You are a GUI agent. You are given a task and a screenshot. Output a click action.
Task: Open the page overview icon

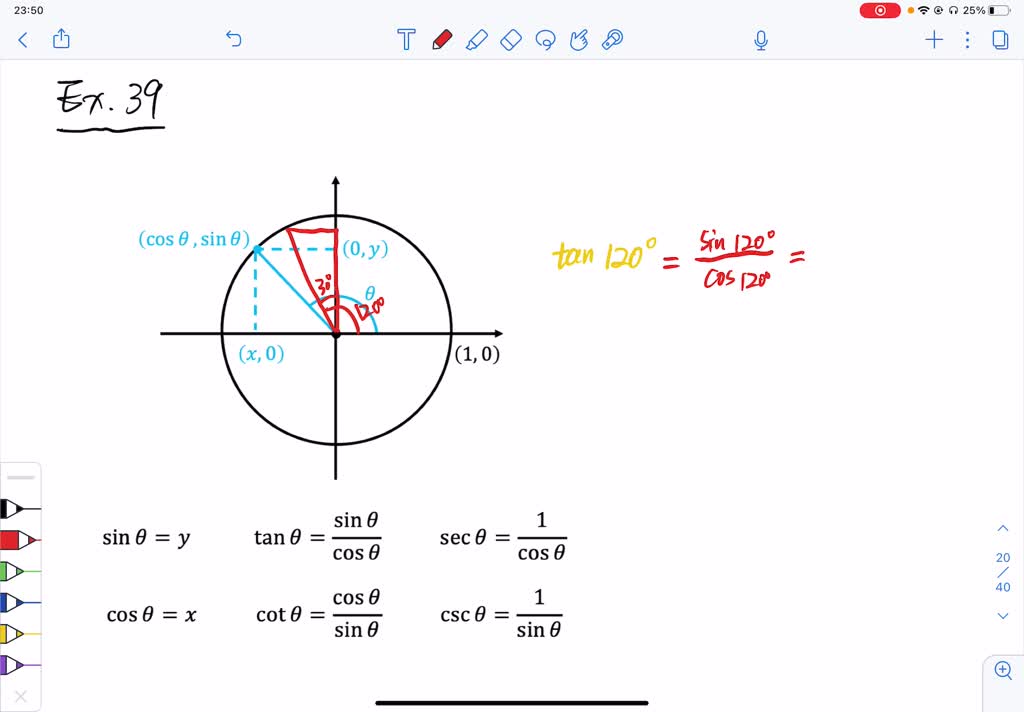pyautogui.click(x=1000, y=40)
